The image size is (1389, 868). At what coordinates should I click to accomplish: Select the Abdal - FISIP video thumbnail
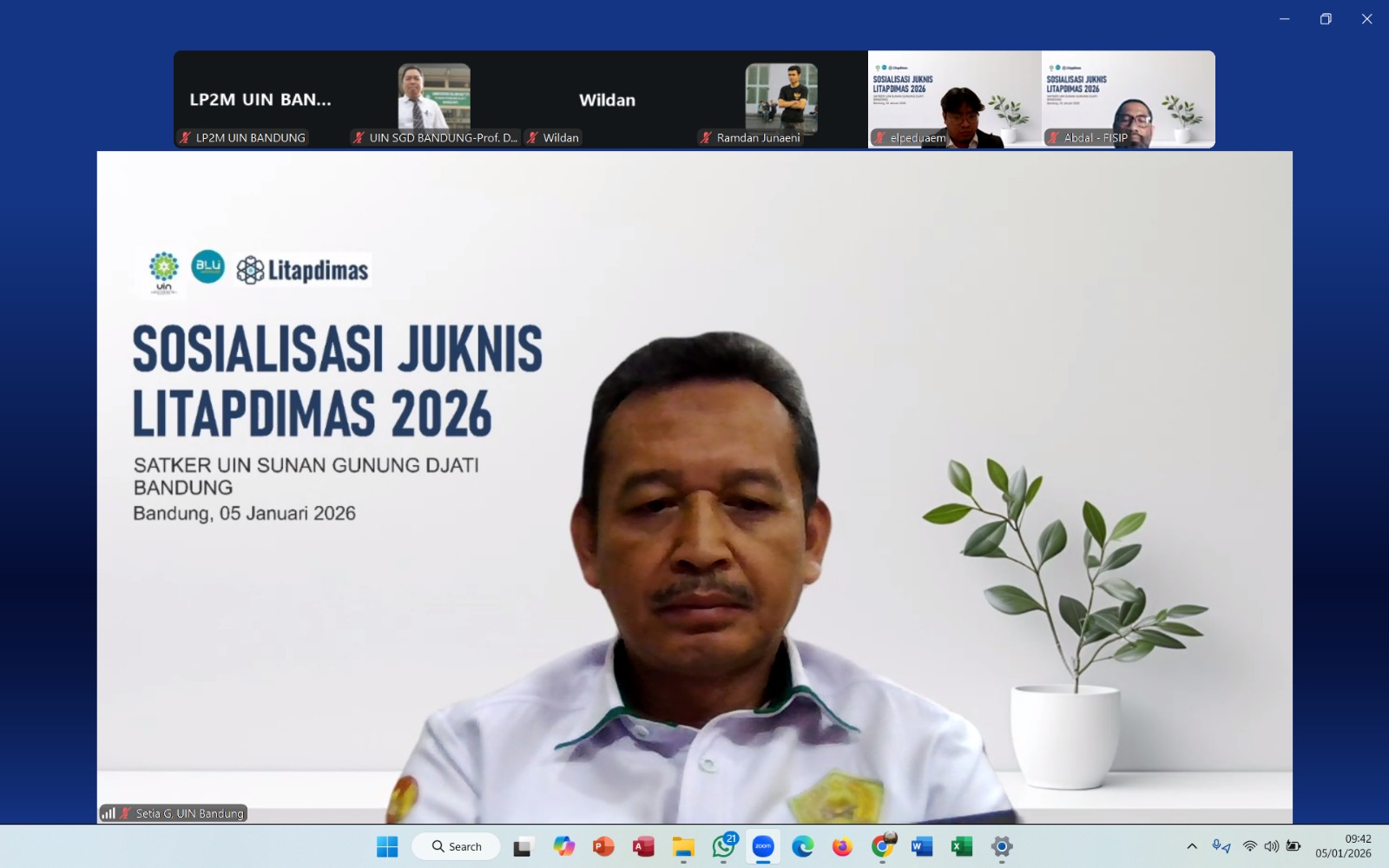[x=1129, y=99]
